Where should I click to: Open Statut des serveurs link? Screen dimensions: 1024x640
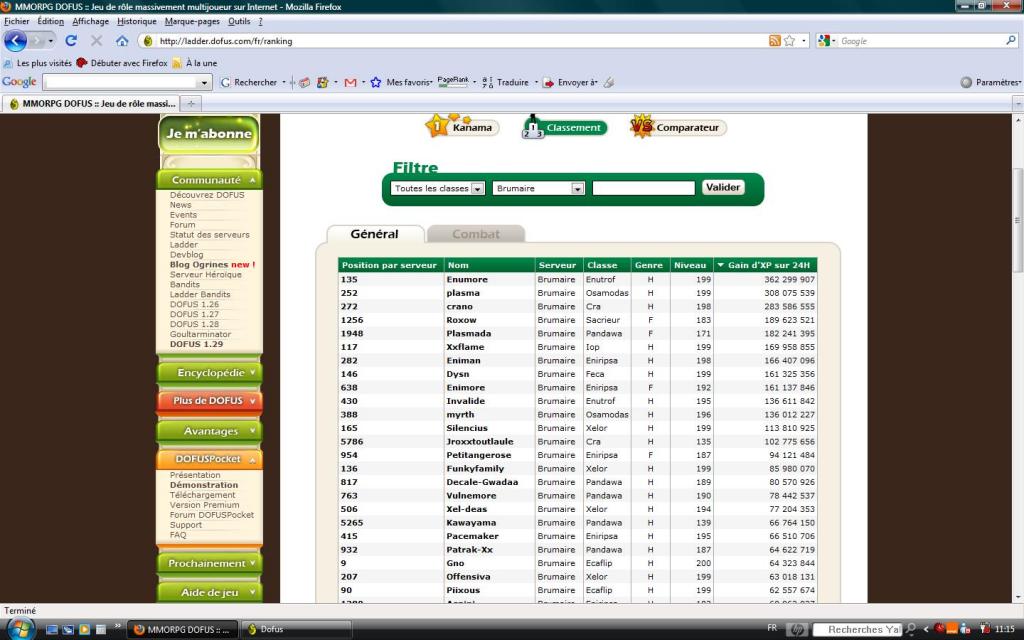pos(210,234)
